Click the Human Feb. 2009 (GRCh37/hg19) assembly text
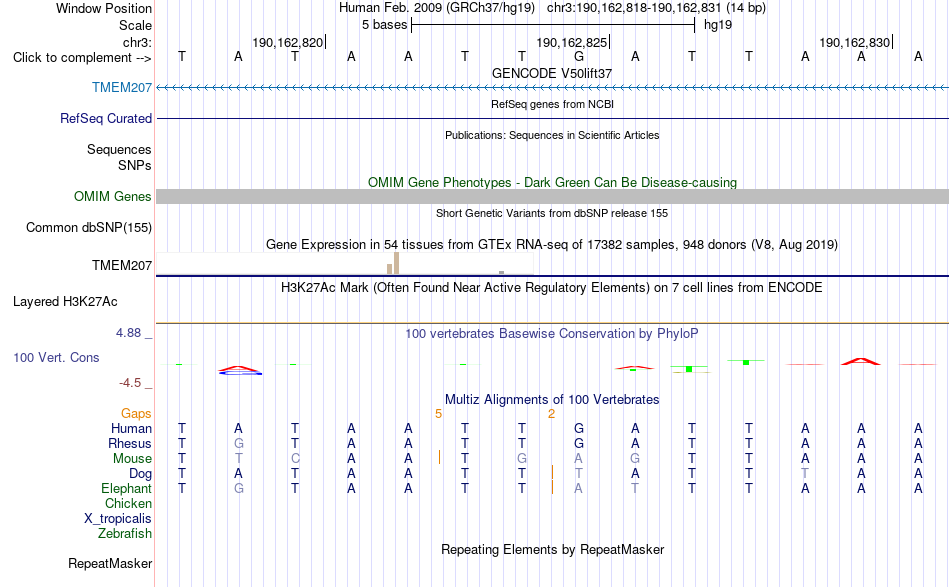This screenshot has width=950, height=587. point(437,8)
